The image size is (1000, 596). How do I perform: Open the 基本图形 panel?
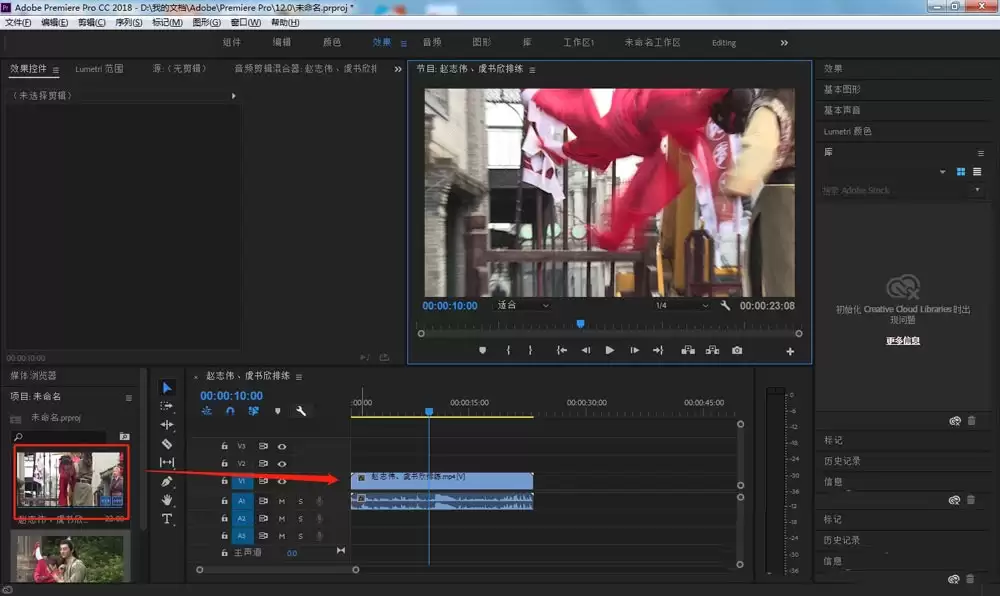pyautogui.click(x=842, y=89)
